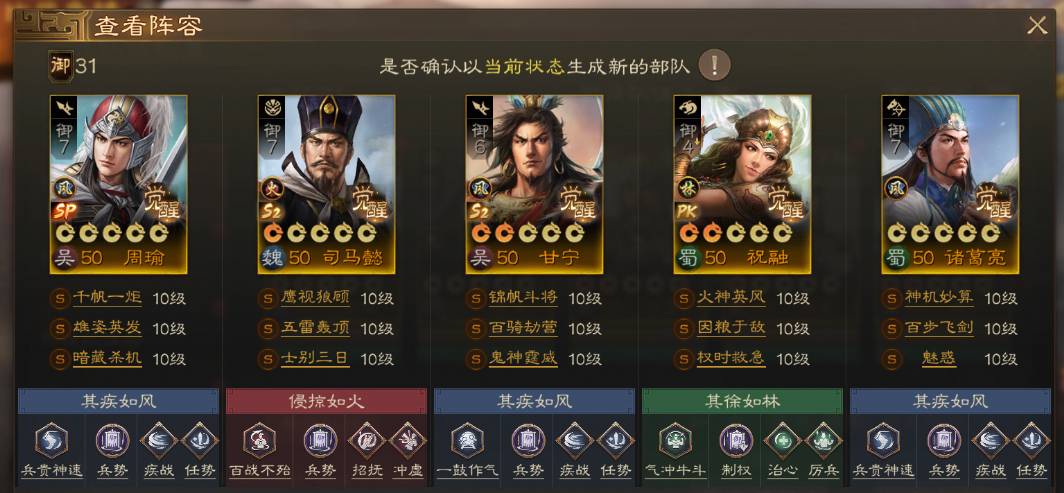Select the 诸葛亮 hero card
The width and height of the screenshot is (1064, 493).
950,184
